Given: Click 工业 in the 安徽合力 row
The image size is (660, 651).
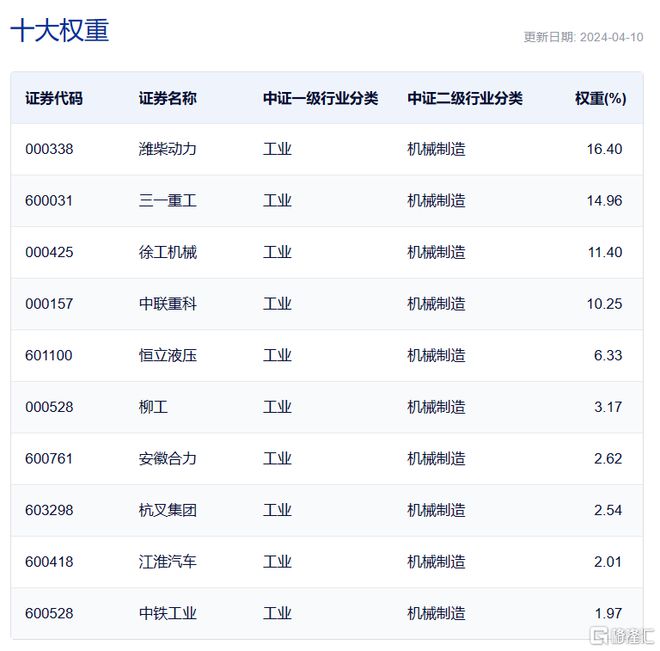Looking at the screenshot, I should tap(277, 459).
